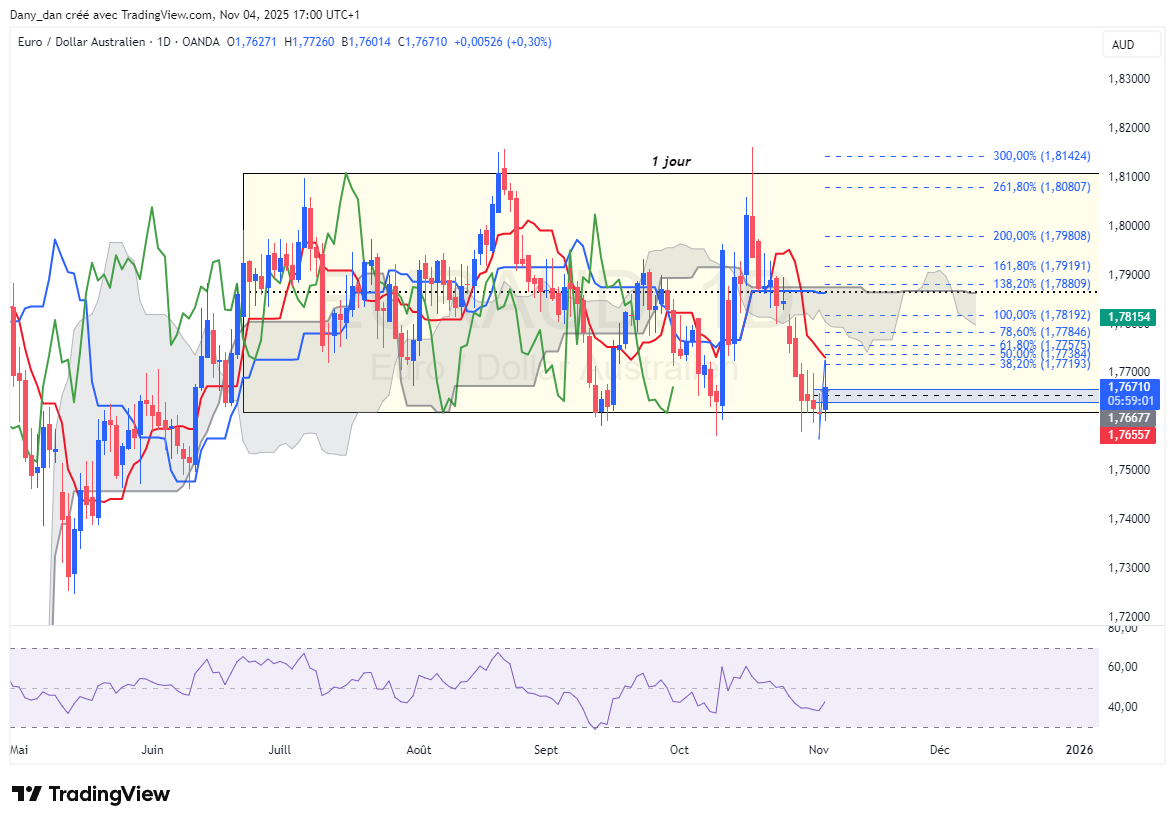1175x824 pixels.
Task: Click the 05:59:01 candle countdown
Action: point(1129,401)
